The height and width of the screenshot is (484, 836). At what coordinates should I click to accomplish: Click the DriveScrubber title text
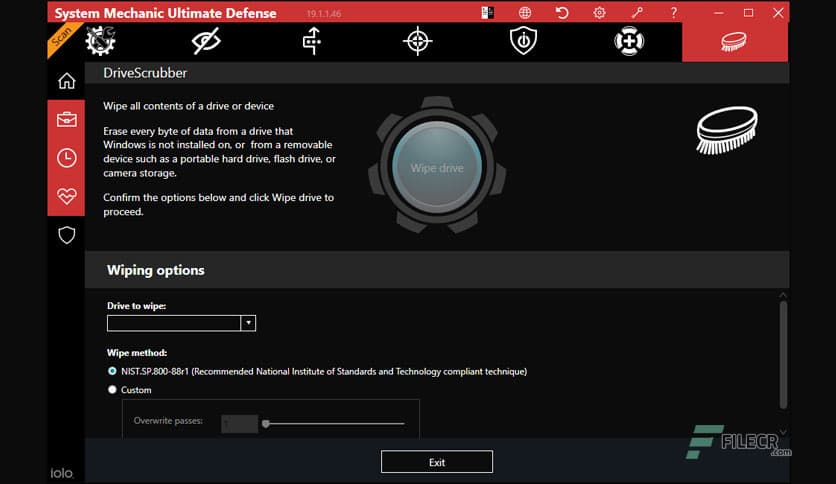(x=145, y=73)
